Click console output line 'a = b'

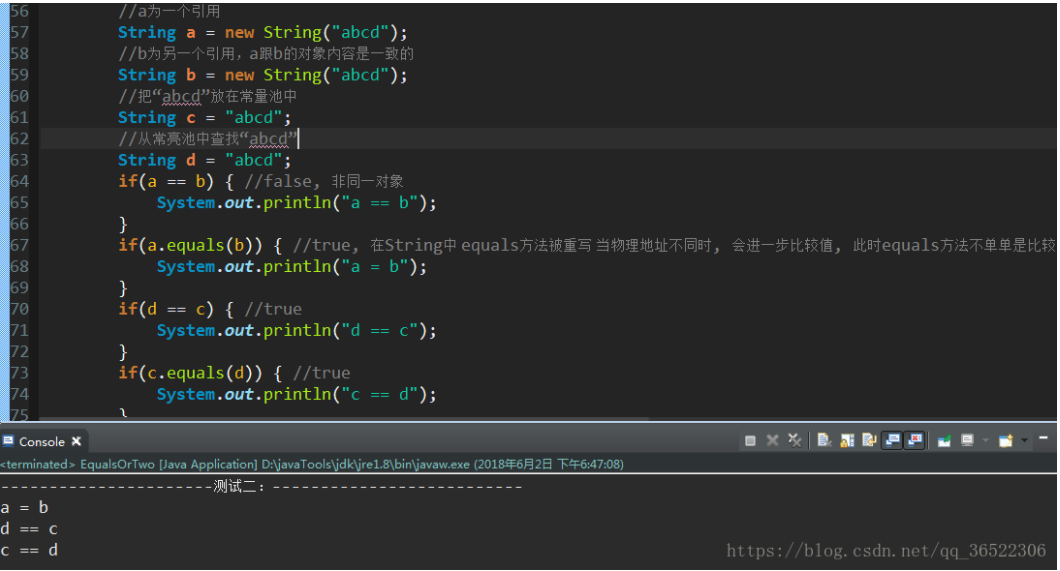pyautogui.click(x=24, y=507)
